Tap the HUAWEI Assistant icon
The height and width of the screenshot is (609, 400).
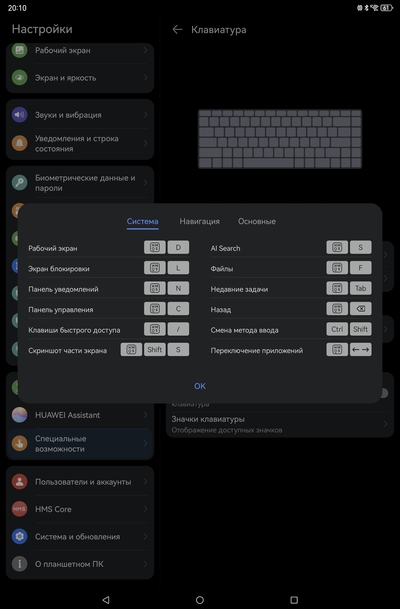click(x=19, y=415)
